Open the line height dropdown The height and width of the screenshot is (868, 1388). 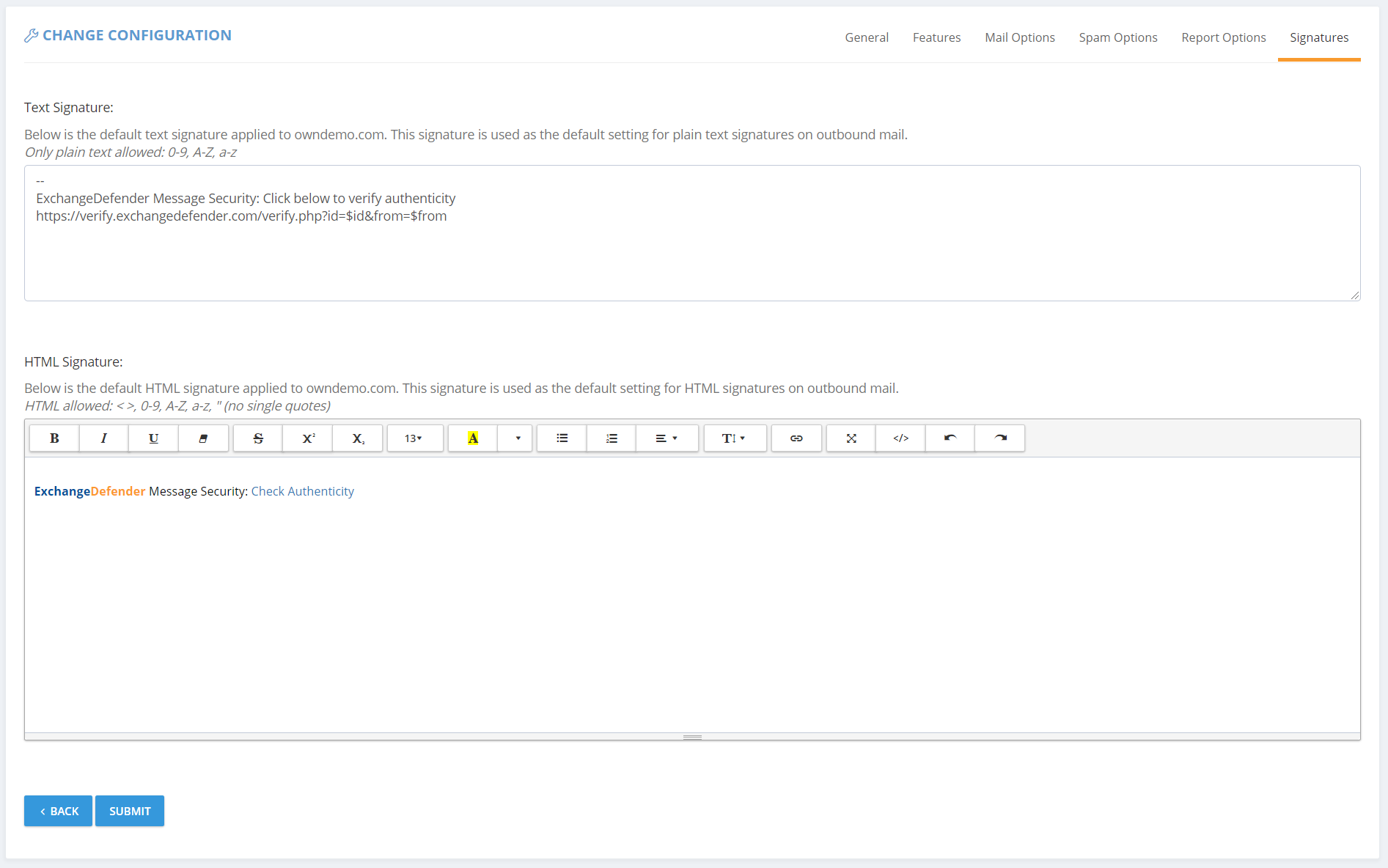coord(735,438)
